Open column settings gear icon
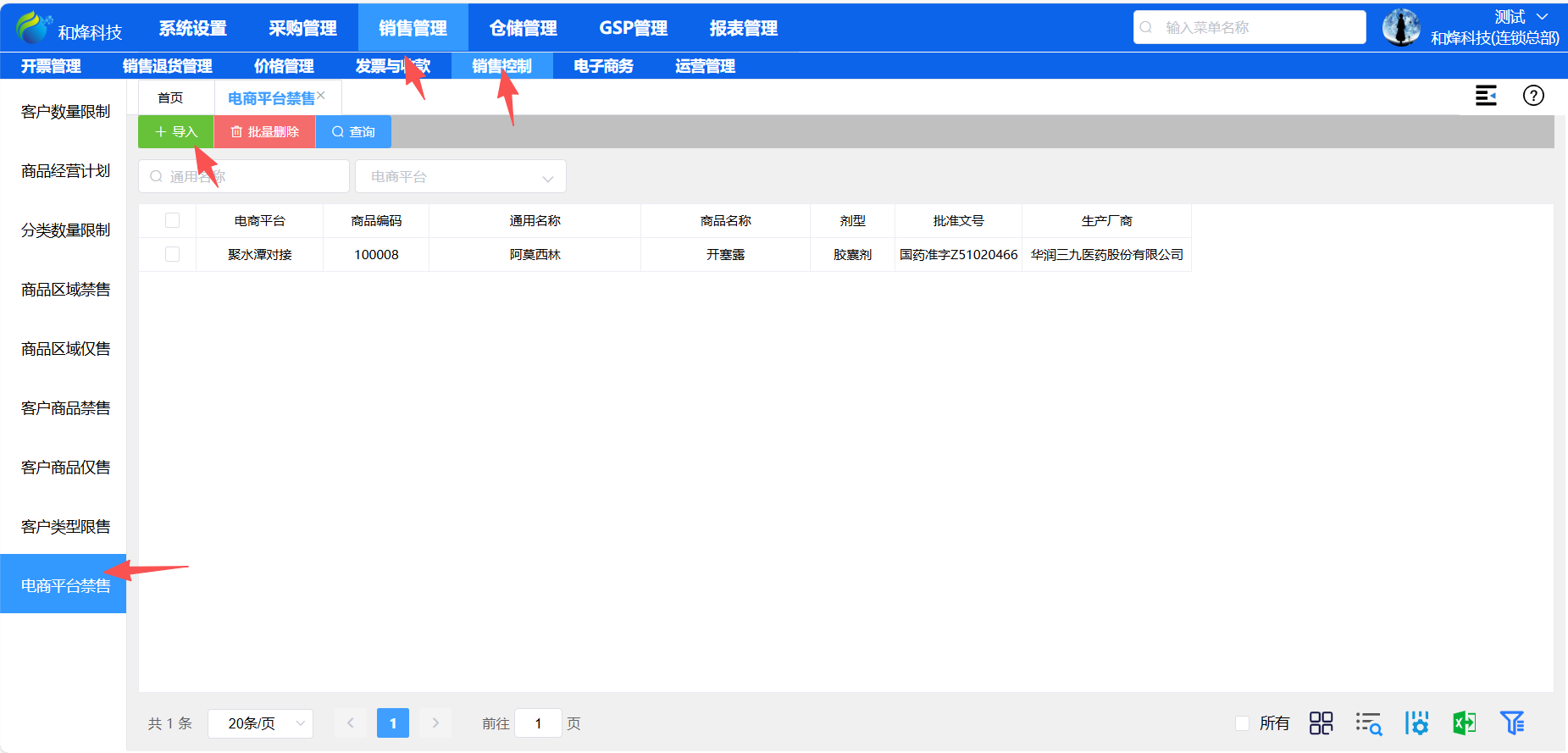 click(x=1416, y=723)
